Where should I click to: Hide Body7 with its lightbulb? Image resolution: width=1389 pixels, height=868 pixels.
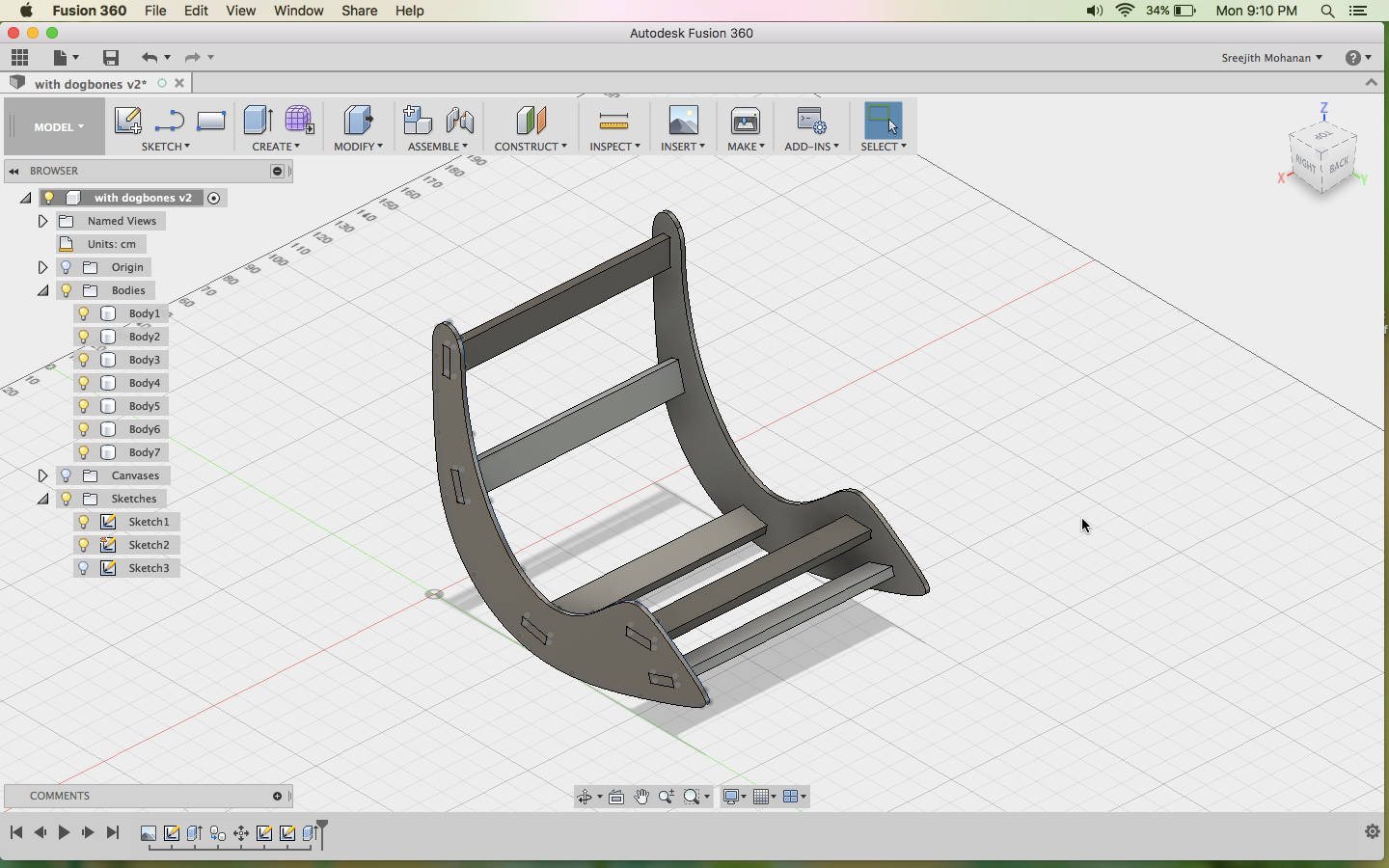[x=84, y=452]
